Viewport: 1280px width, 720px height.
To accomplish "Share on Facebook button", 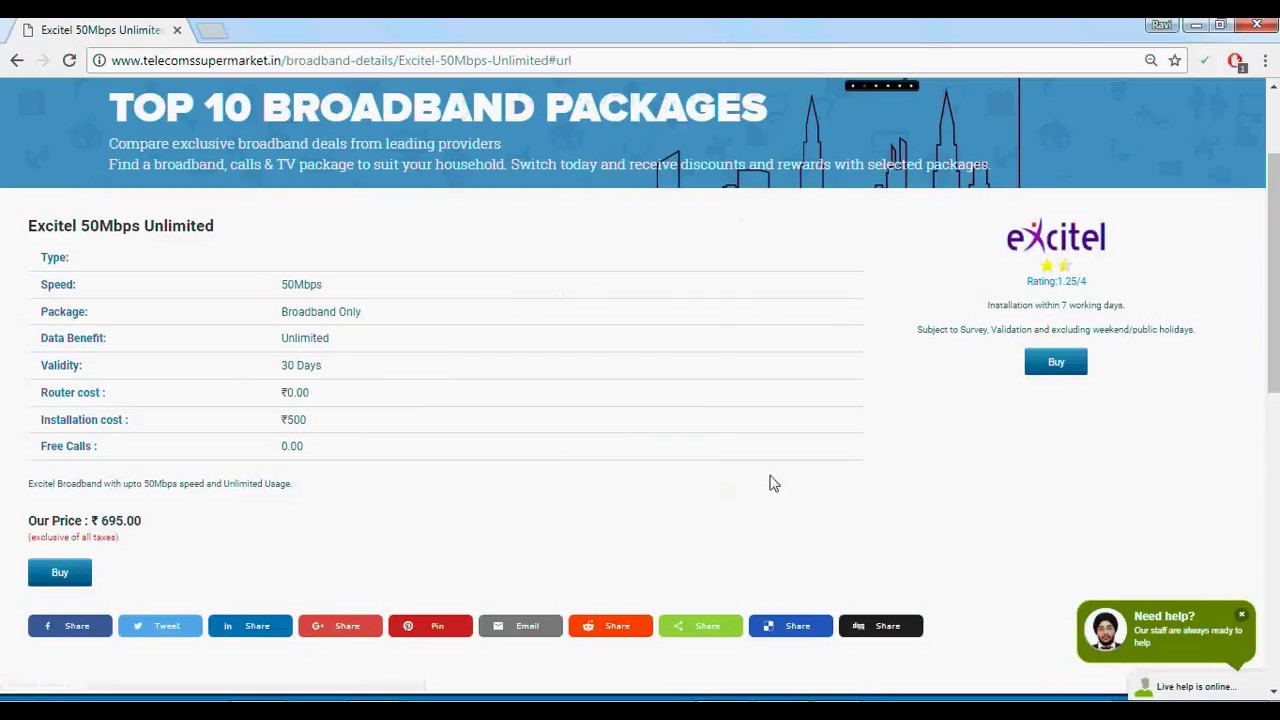I will click(70, 626).
